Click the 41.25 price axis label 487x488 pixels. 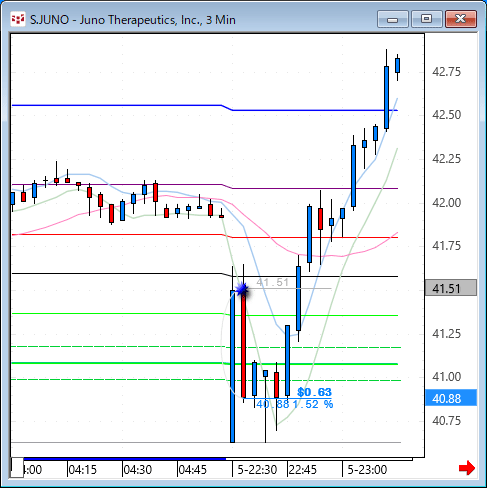pyautogui.click(x=446, y=333)
